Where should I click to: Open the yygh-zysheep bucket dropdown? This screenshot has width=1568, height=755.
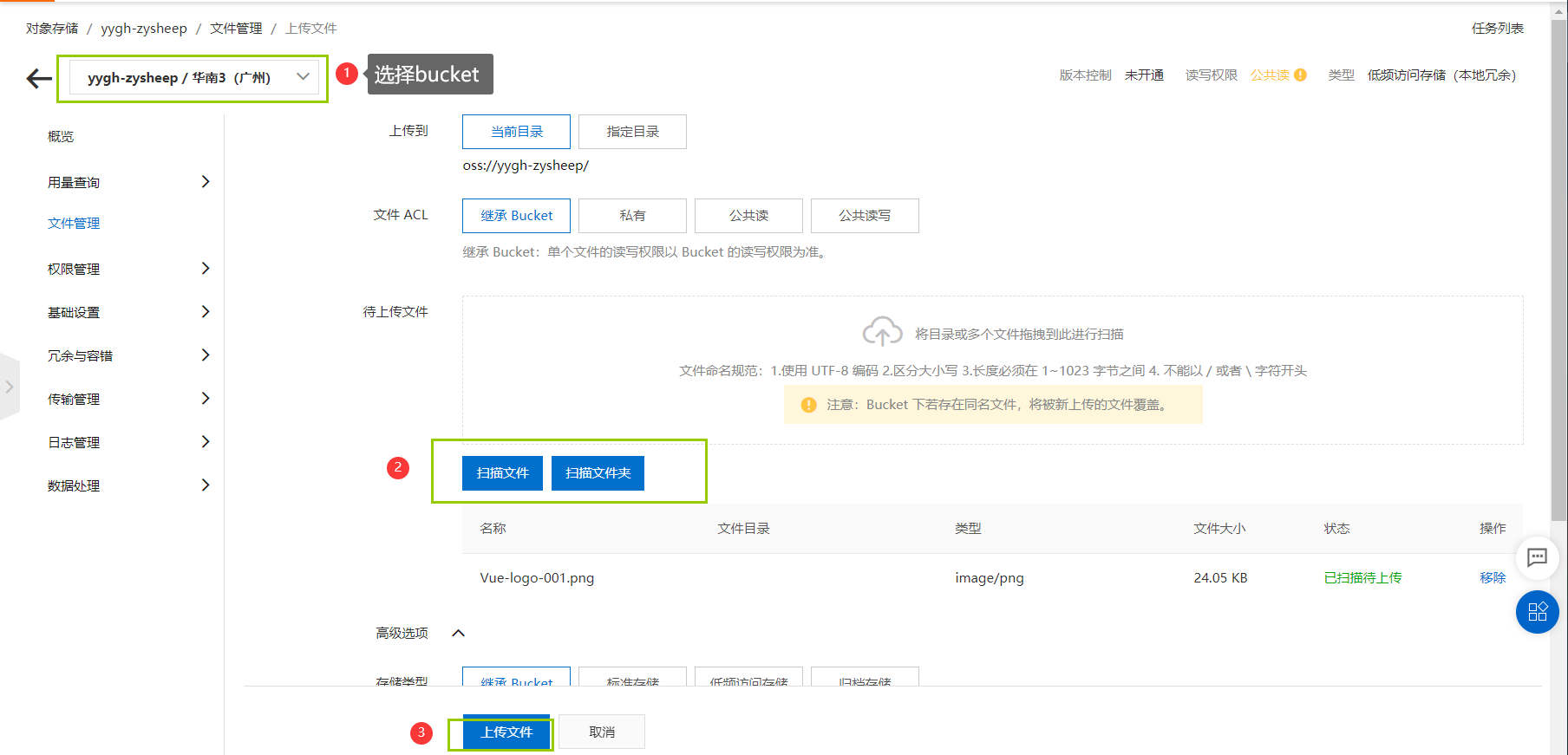(194, 78)
